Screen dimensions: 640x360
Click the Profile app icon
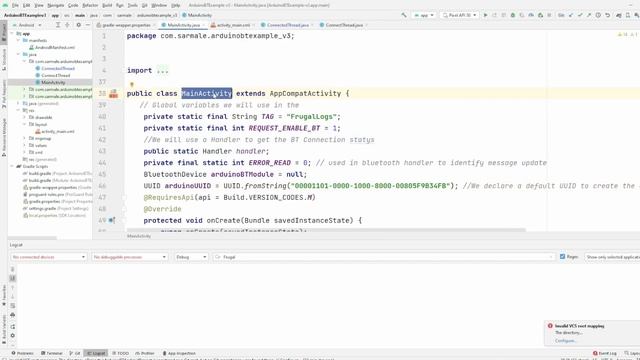[x=531, y=15]
